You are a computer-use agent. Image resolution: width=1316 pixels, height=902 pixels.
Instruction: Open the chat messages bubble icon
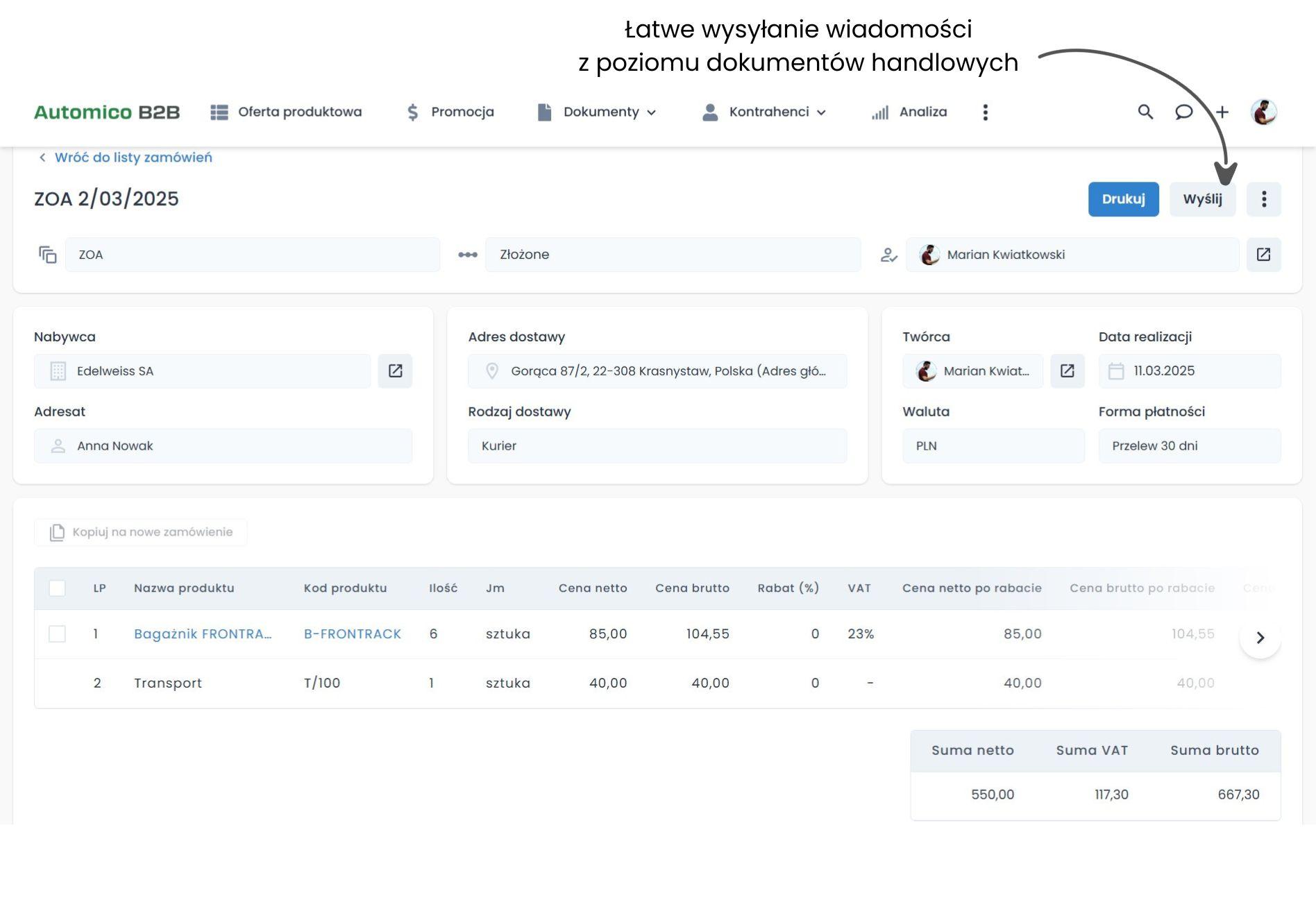point(1183,112)
